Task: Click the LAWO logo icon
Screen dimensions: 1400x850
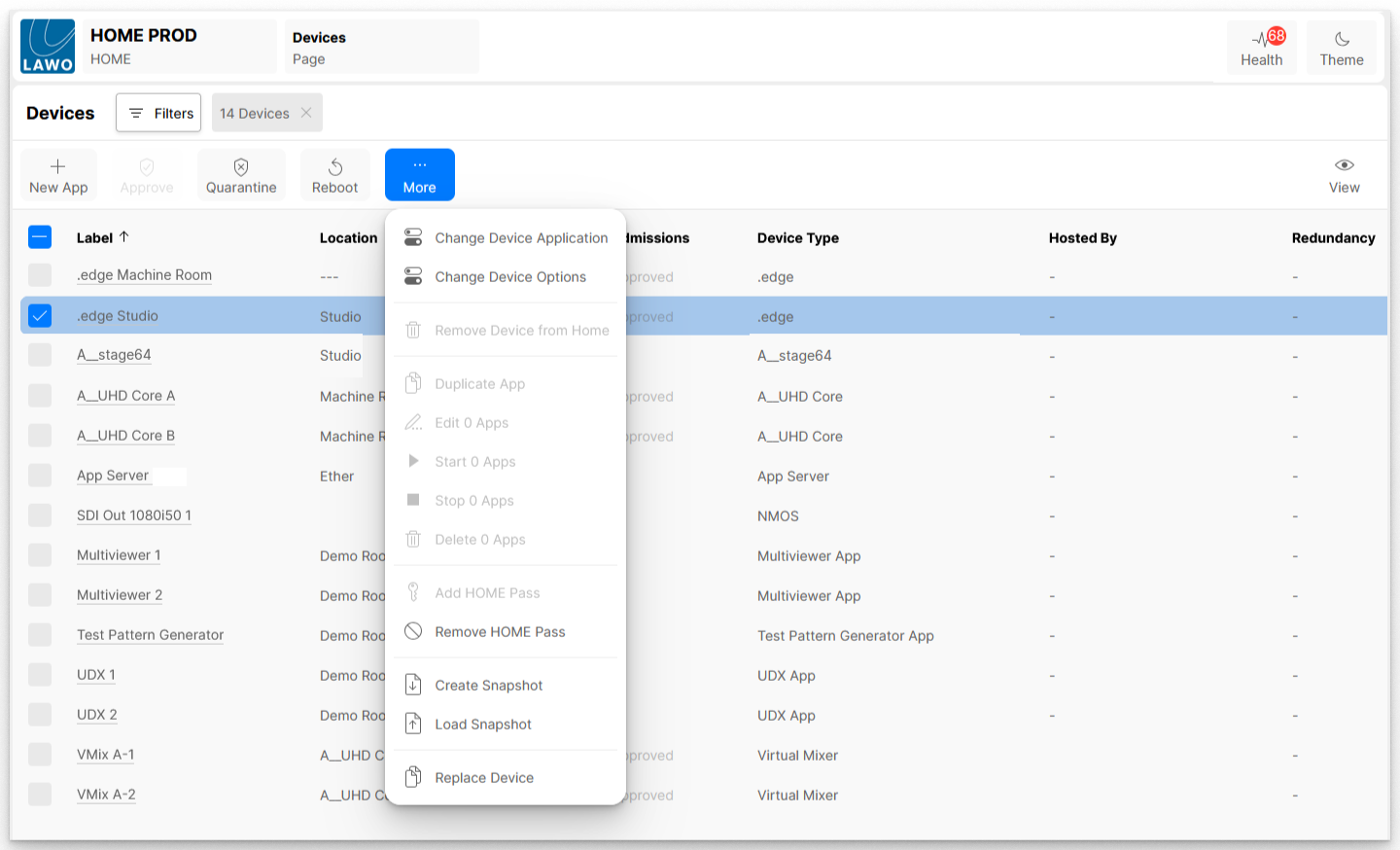Action: (x=48, y=47)
